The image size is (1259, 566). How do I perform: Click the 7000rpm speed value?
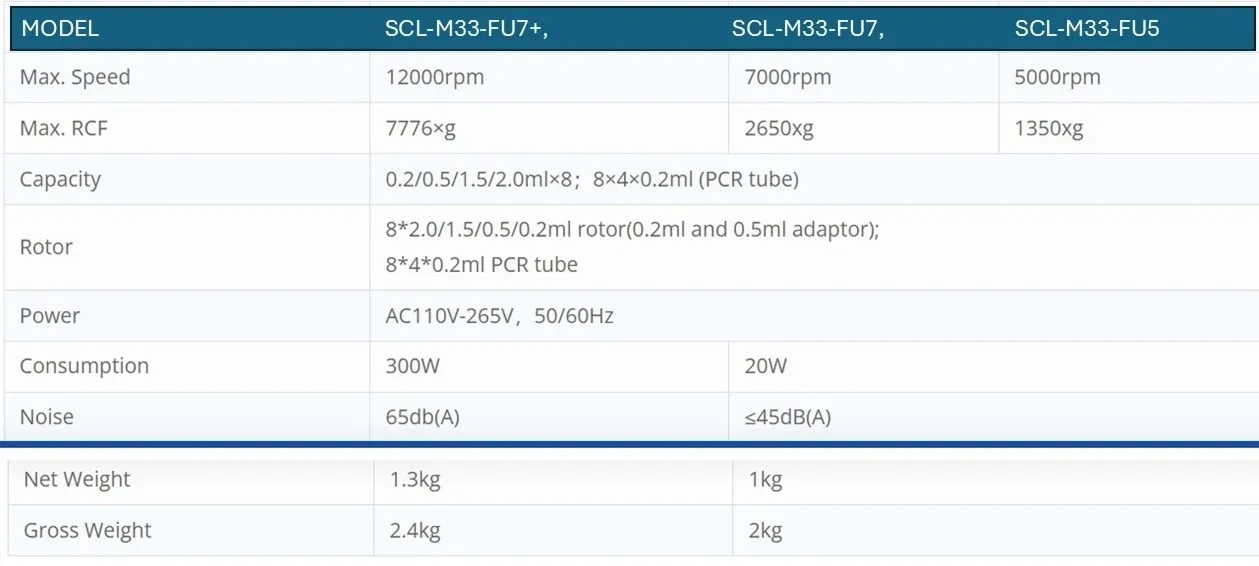click(788, 77)
